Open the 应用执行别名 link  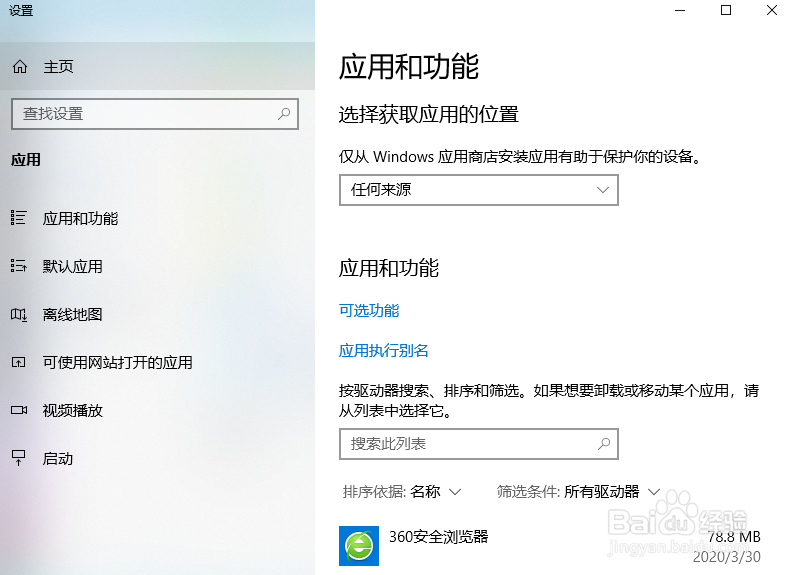(384, 350)
